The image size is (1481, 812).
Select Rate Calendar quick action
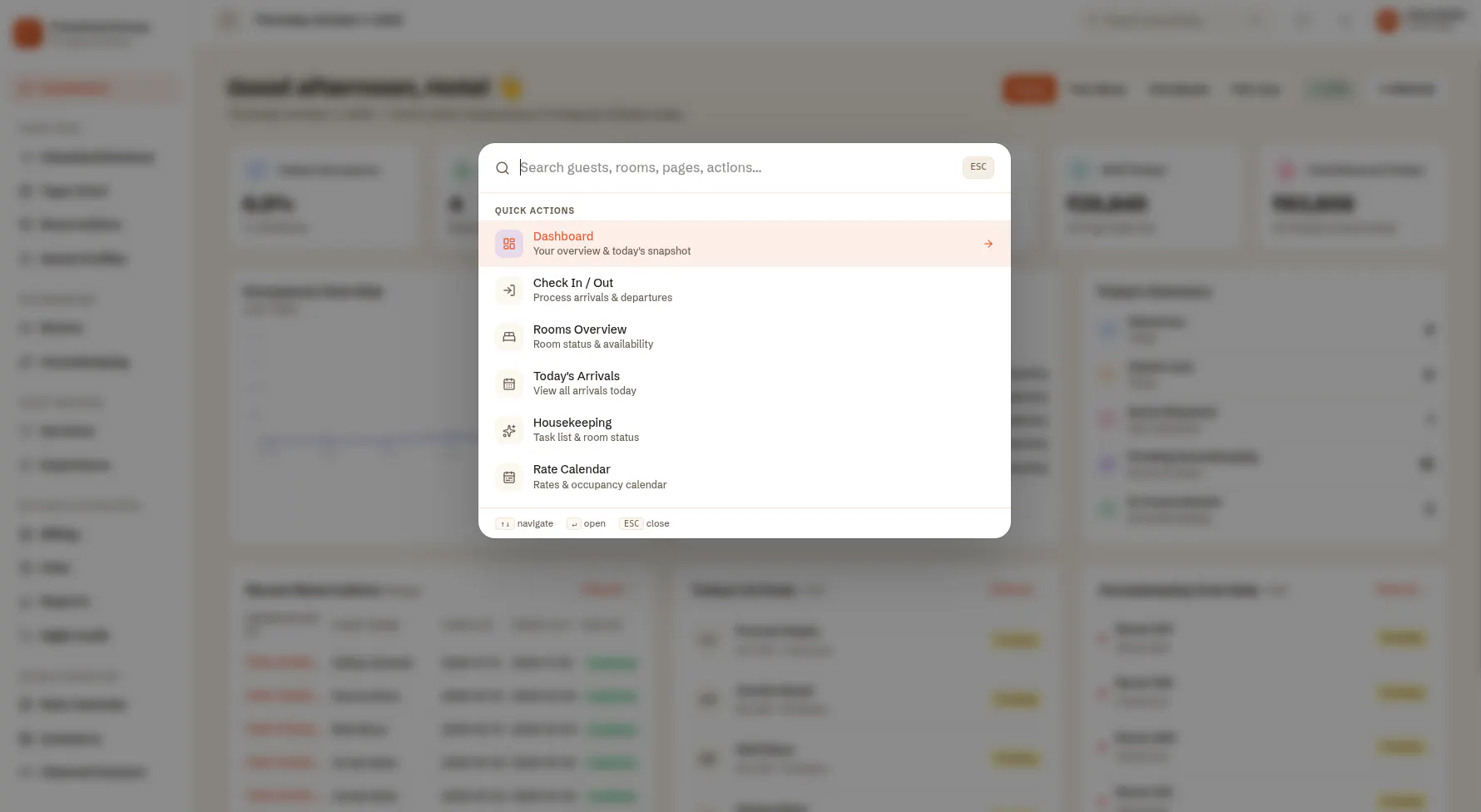(745, 477)
